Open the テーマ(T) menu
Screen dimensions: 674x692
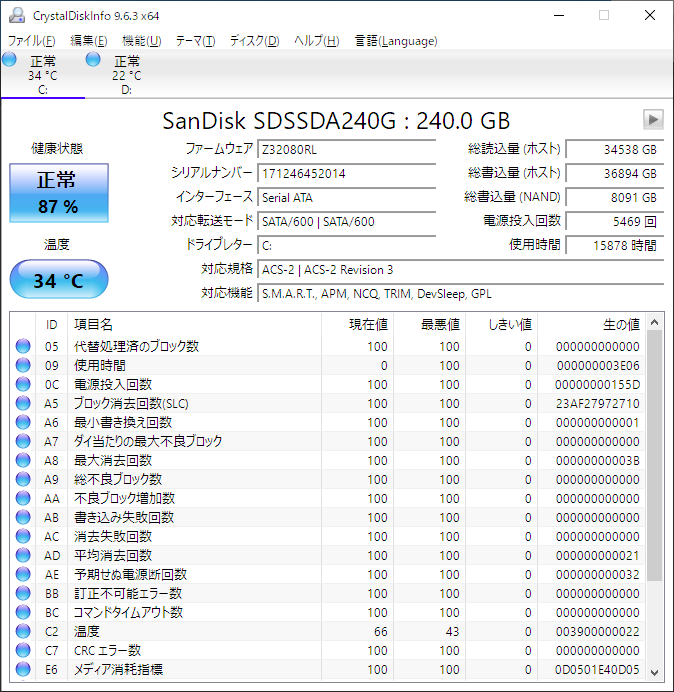tap(195, 41)
